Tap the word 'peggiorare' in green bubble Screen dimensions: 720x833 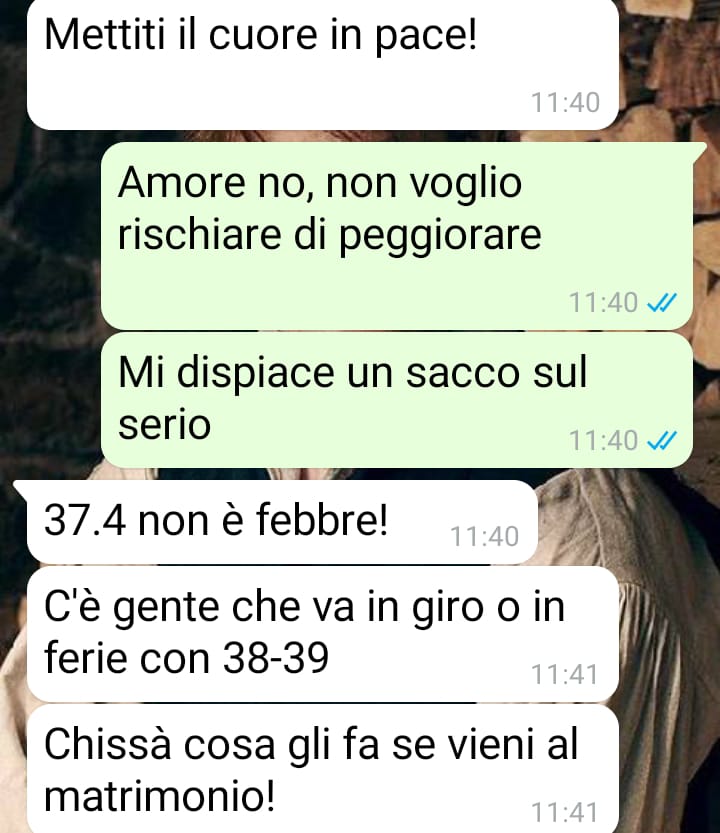click(x=440, y=235)
